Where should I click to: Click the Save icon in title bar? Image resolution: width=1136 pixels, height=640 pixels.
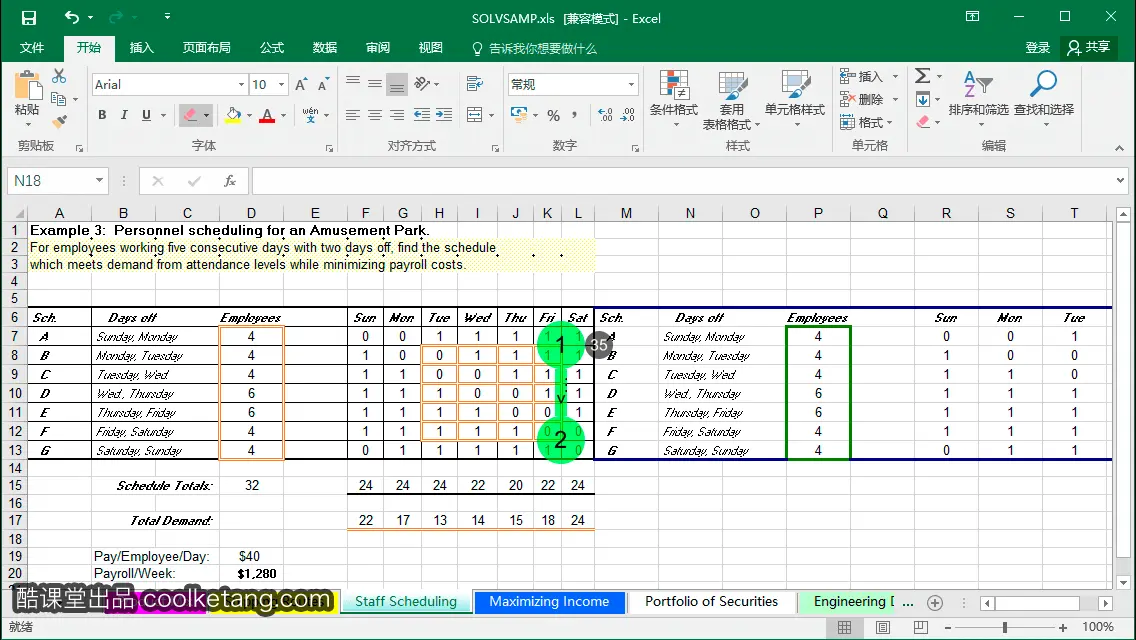(x=28, y=18)
